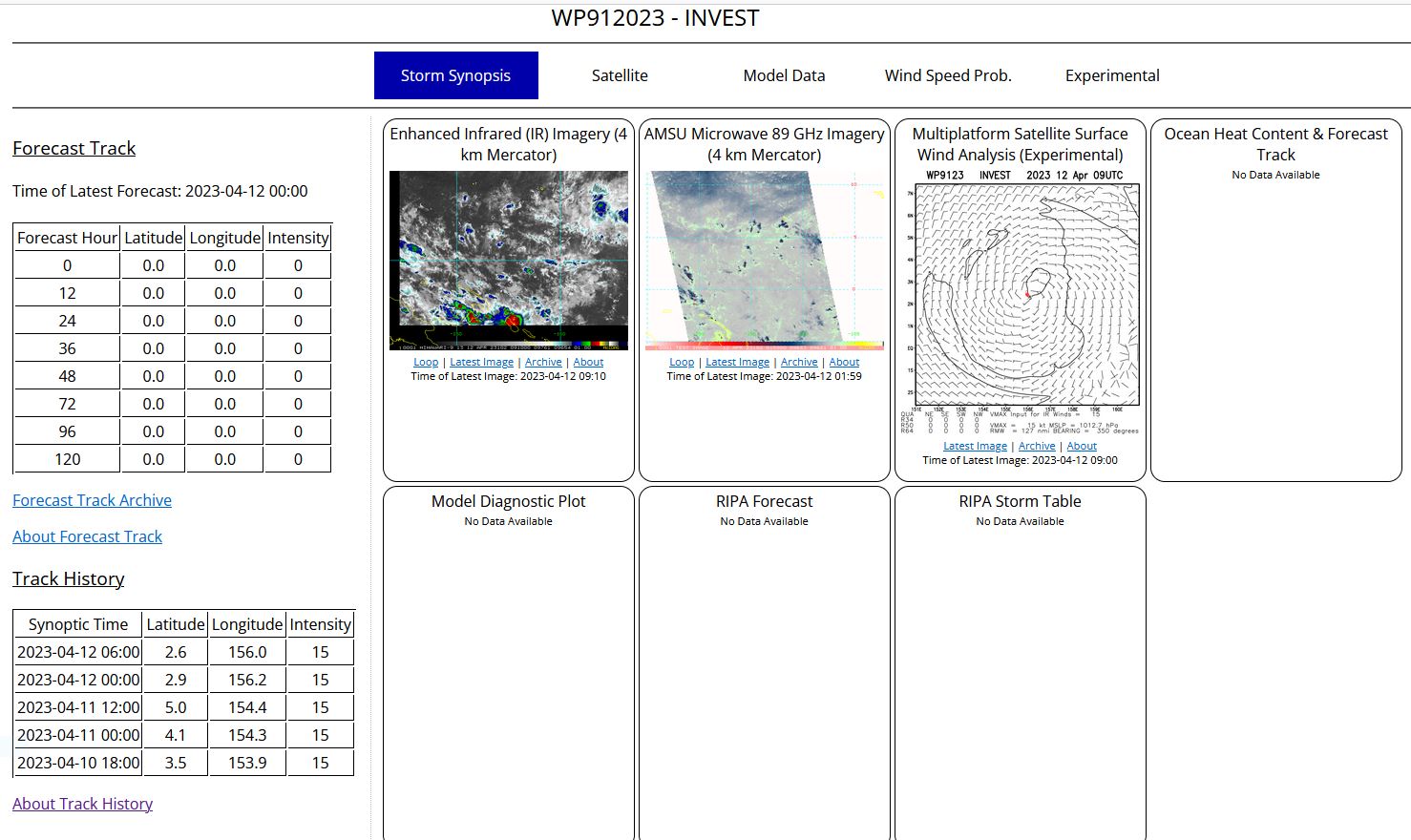Open About link under Surface Wind Analysis
Screen dimensions: 1411x840
(x=1082, y=447)
